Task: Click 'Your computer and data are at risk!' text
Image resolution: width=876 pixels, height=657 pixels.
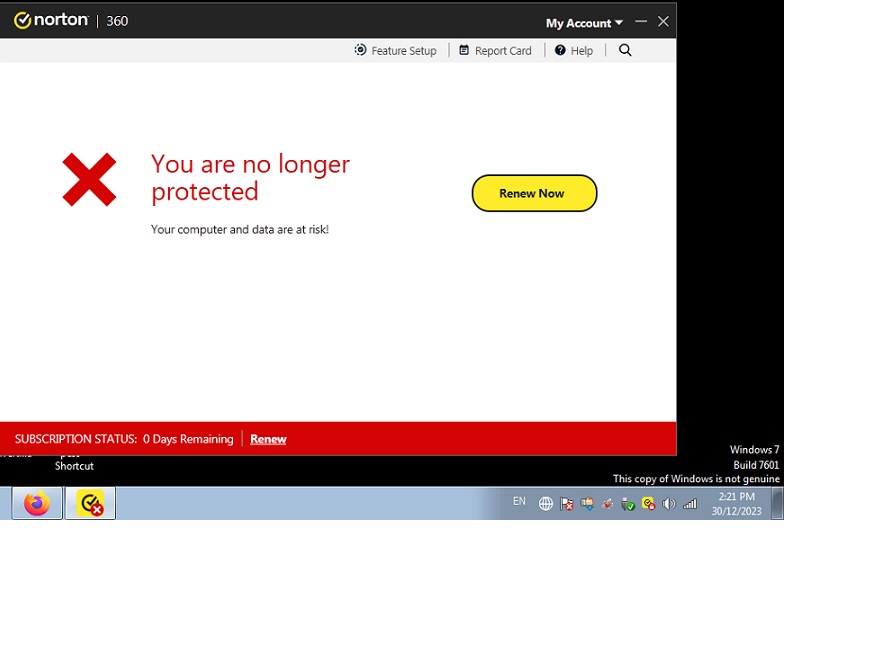Action: pos(240,230)
